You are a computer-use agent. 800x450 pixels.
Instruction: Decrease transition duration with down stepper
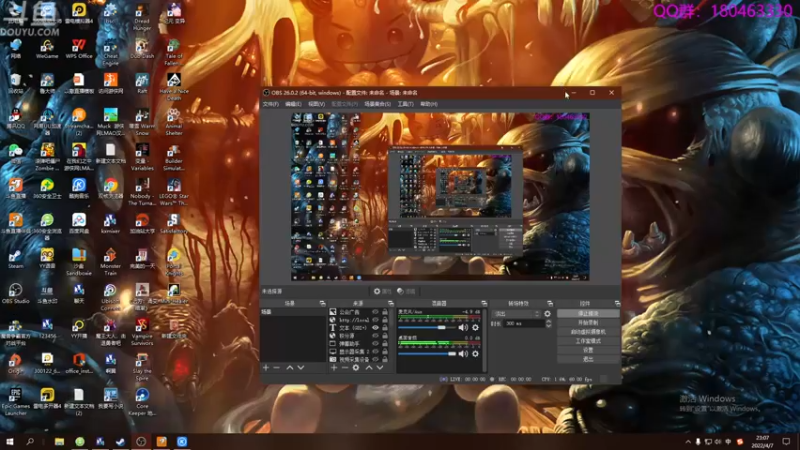[548, 326]
